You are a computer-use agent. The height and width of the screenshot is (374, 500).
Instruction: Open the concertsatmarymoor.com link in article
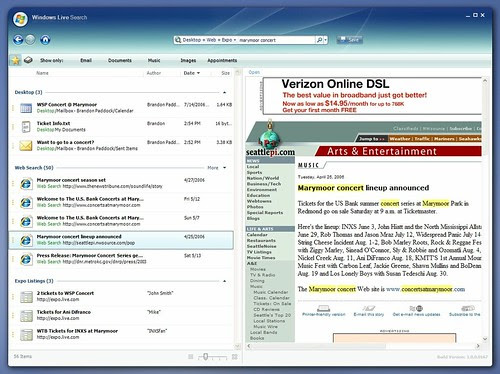tap(425, 289)
